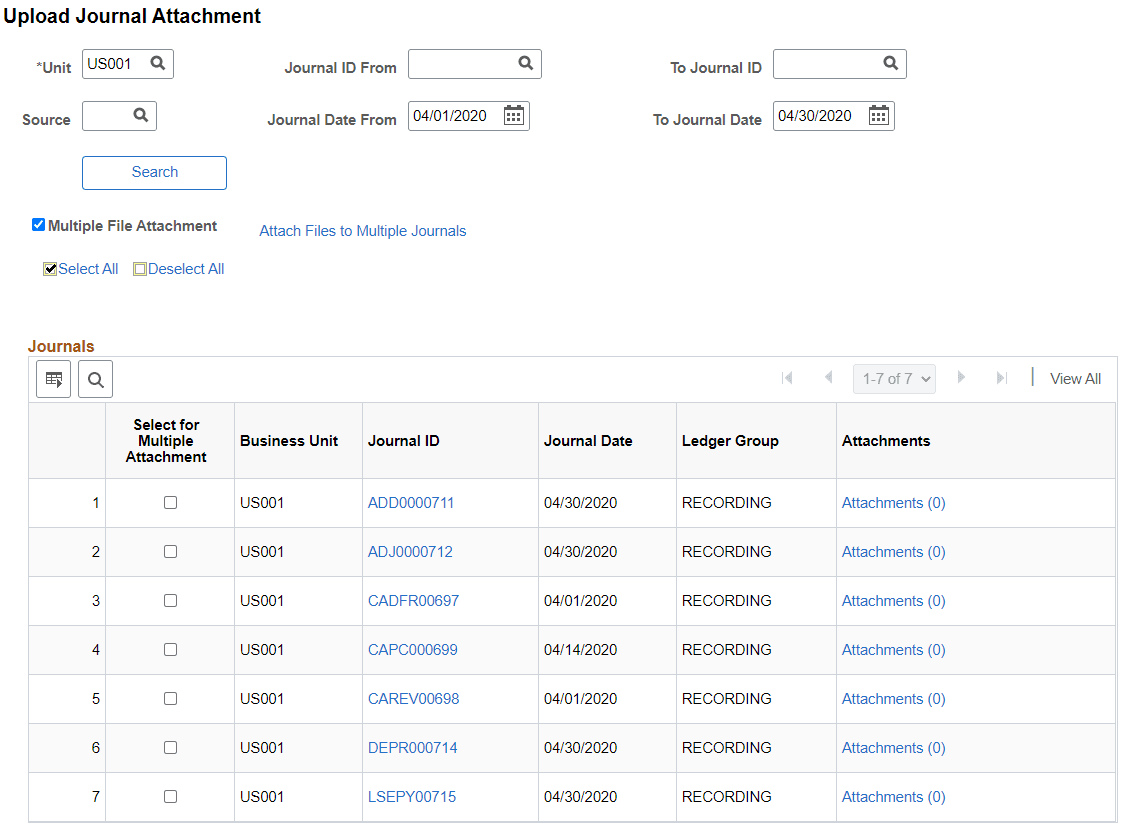1144x836 pixels.
Task: Open the To Journal Date calendar picker
Action: point(878,115)
